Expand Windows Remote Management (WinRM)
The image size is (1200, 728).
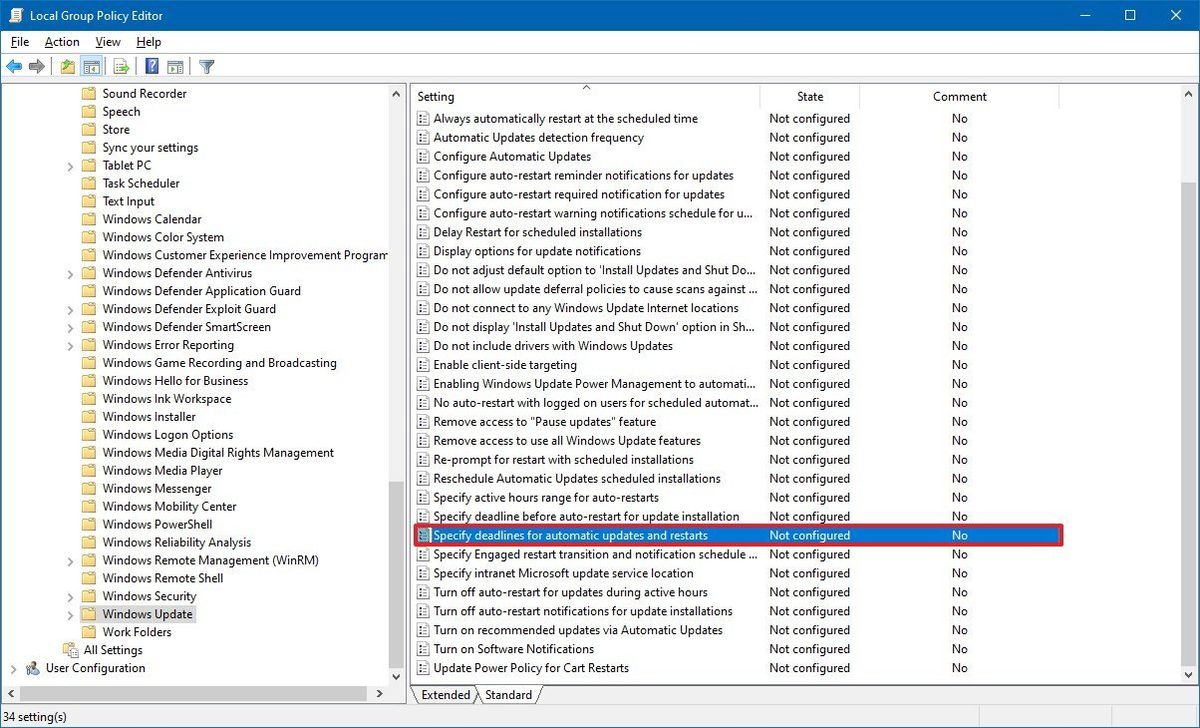point(69,560)
